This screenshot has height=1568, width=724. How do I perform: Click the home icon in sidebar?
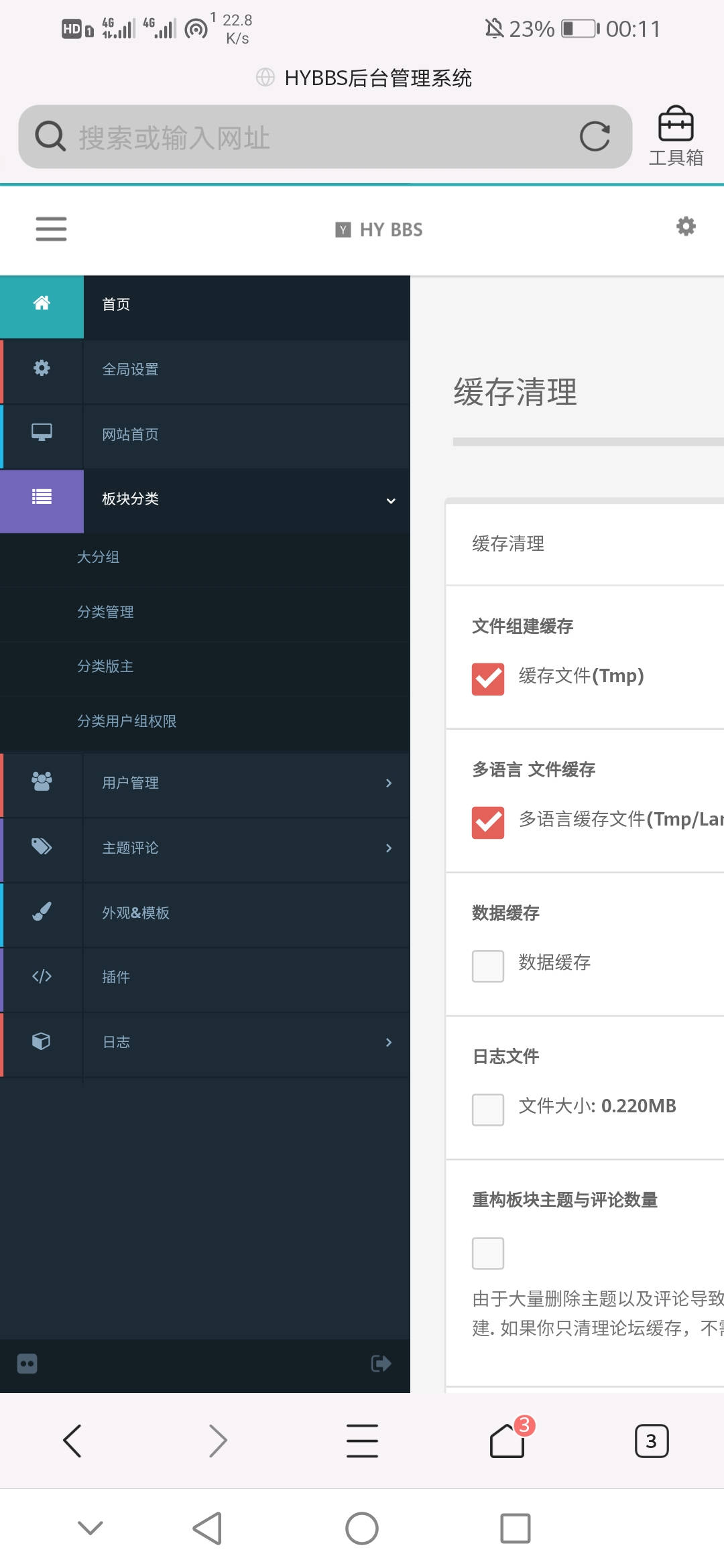[42, 304]
